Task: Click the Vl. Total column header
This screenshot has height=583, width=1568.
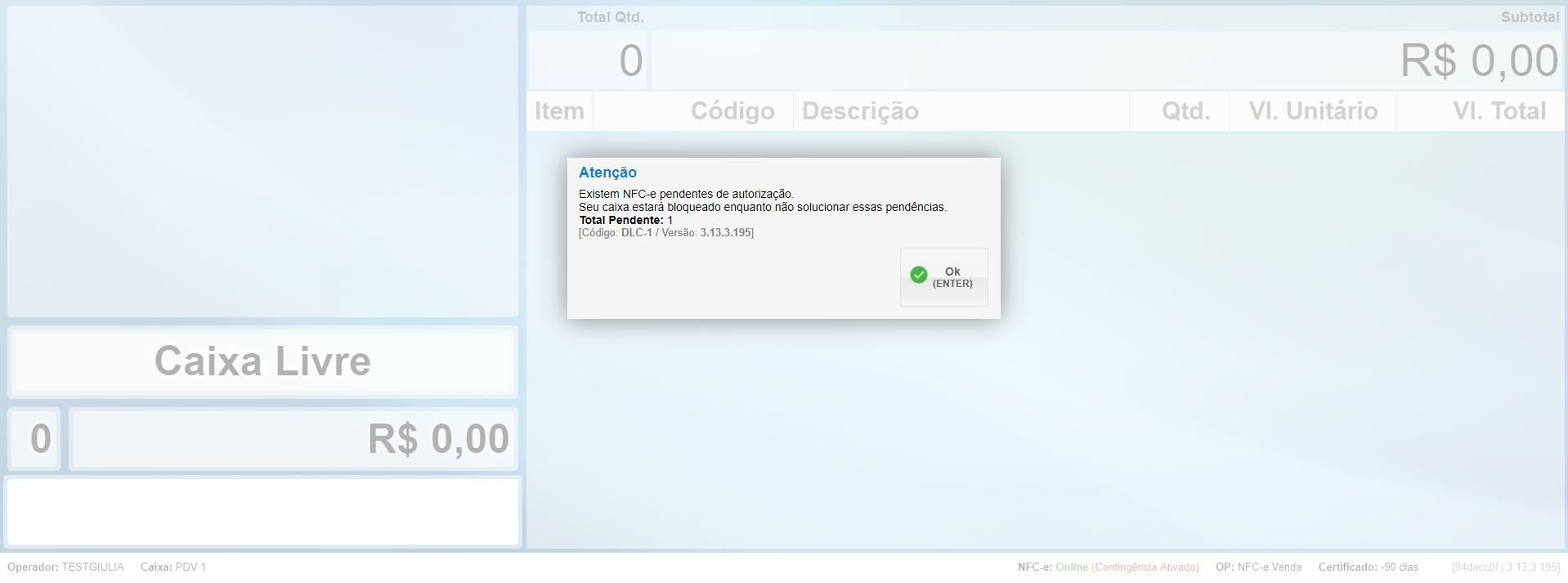Action: click(1481, 110)
